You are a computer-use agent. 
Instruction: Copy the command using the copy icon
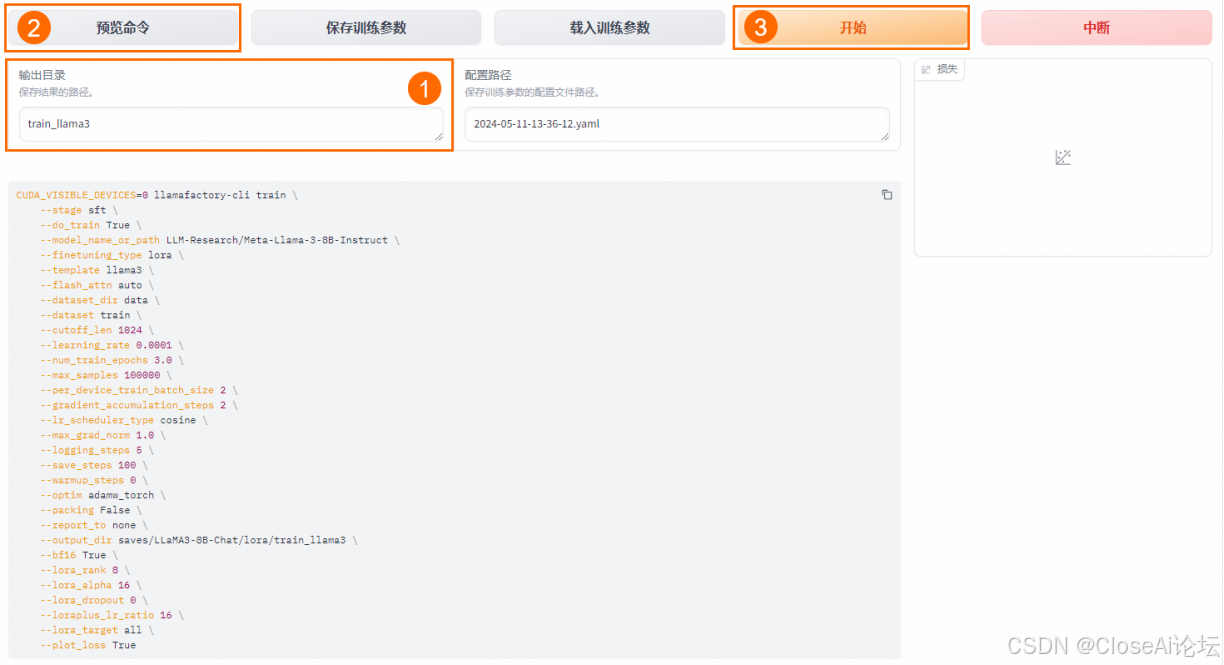coord(887,195)
